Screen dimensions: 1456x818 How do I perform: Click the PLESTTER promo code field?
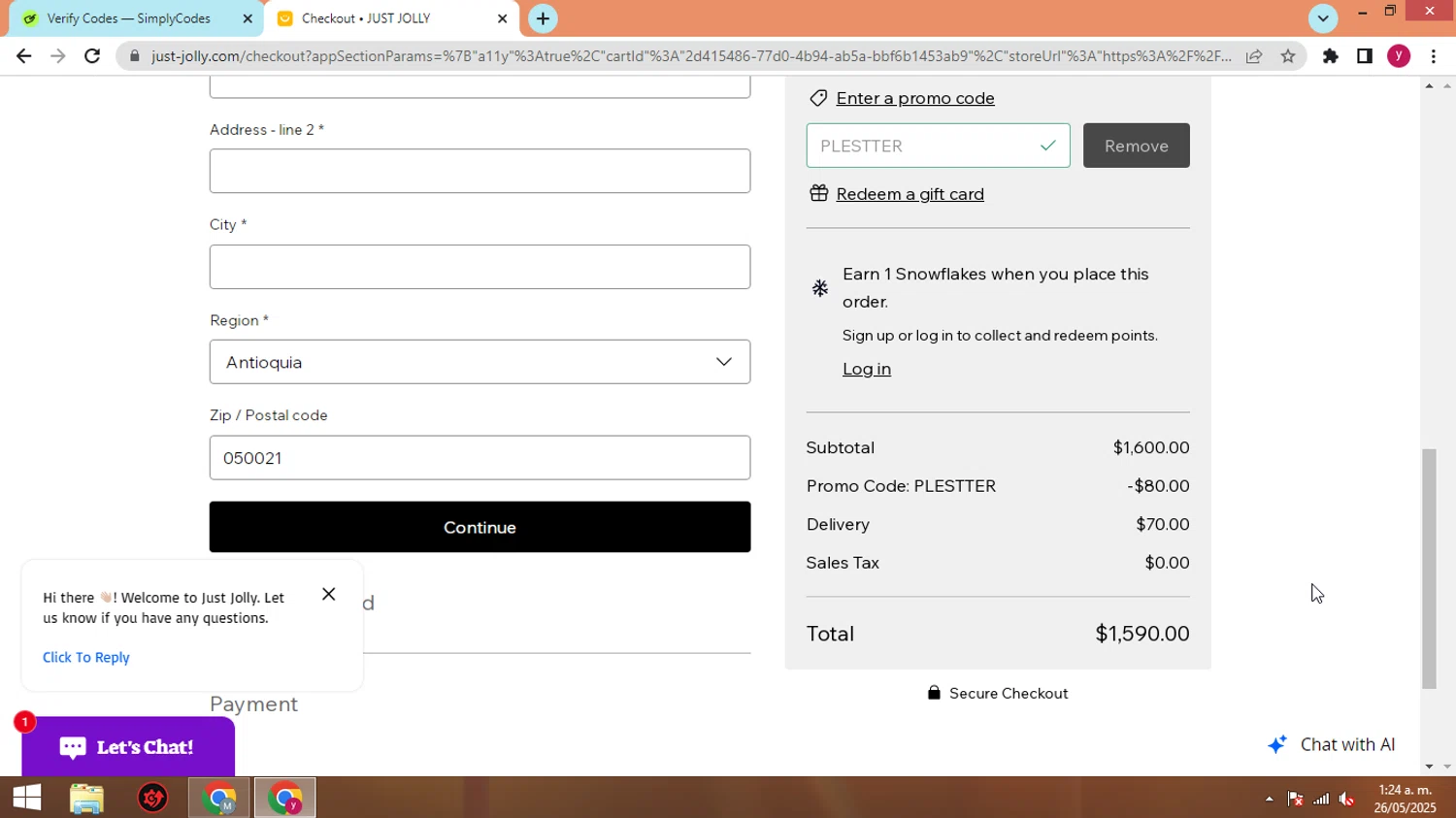(938, 146)
